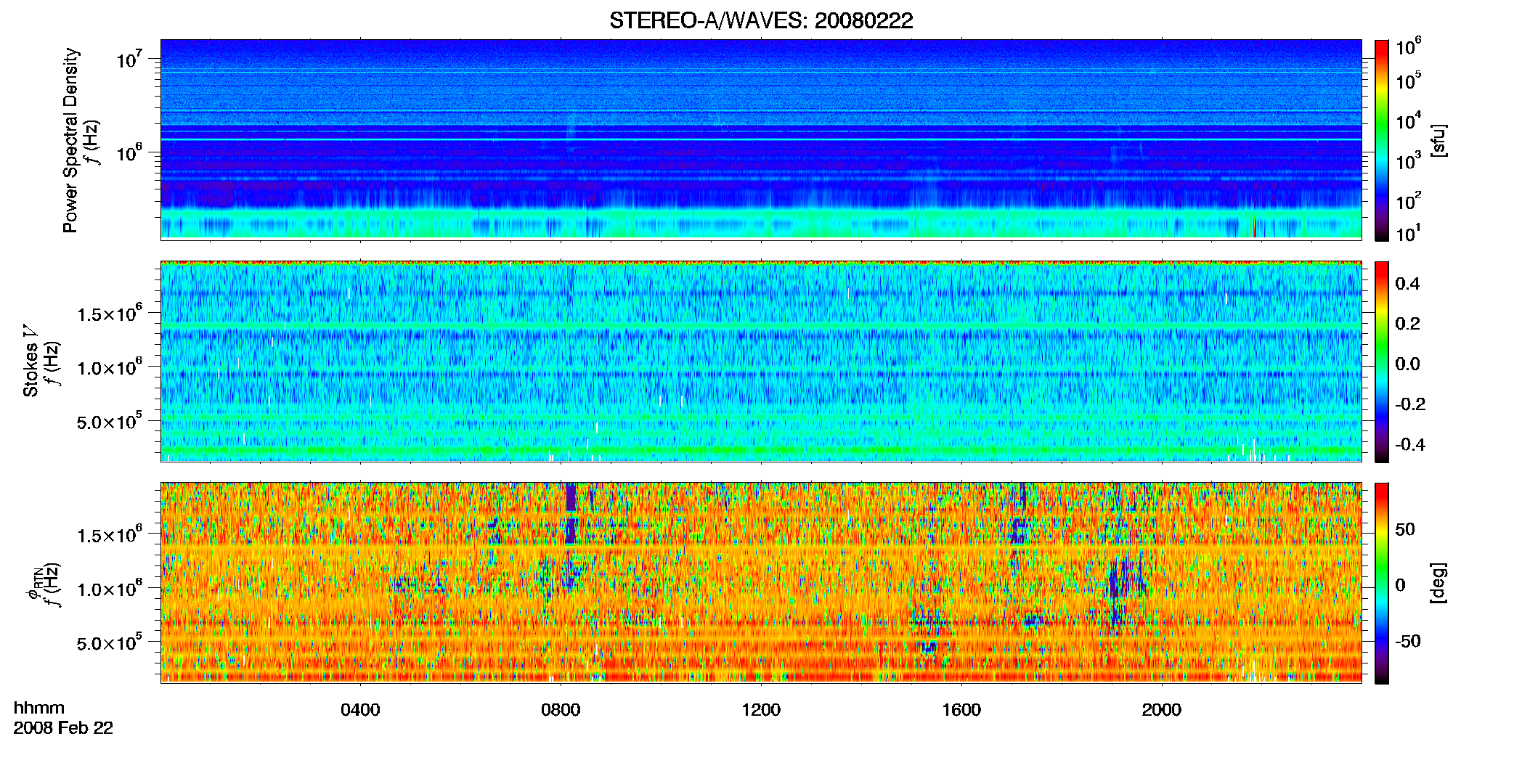The image size is (1522, 784).
Task: Click the [sfu] unit label
Action: tap(1438, 140)
